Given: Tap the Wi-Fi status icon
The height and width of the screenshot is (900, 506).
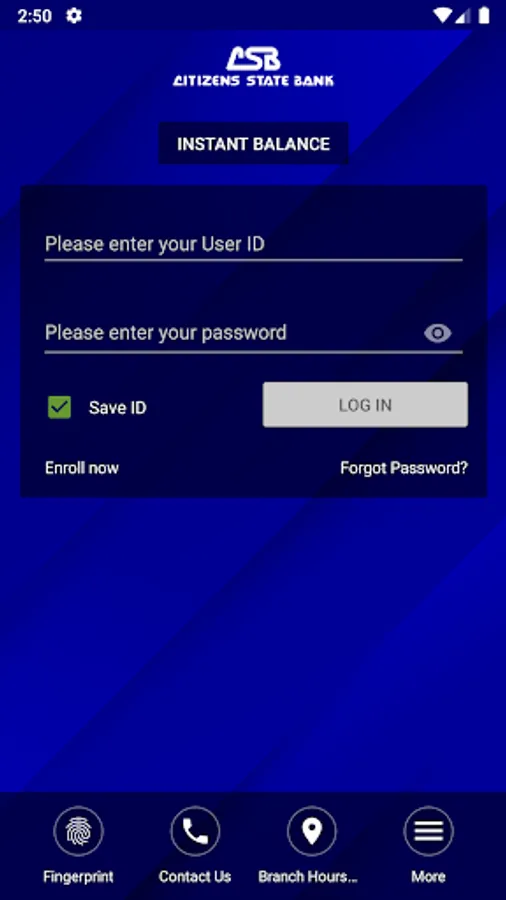Looking at the screenshot, I should point(442,15).
